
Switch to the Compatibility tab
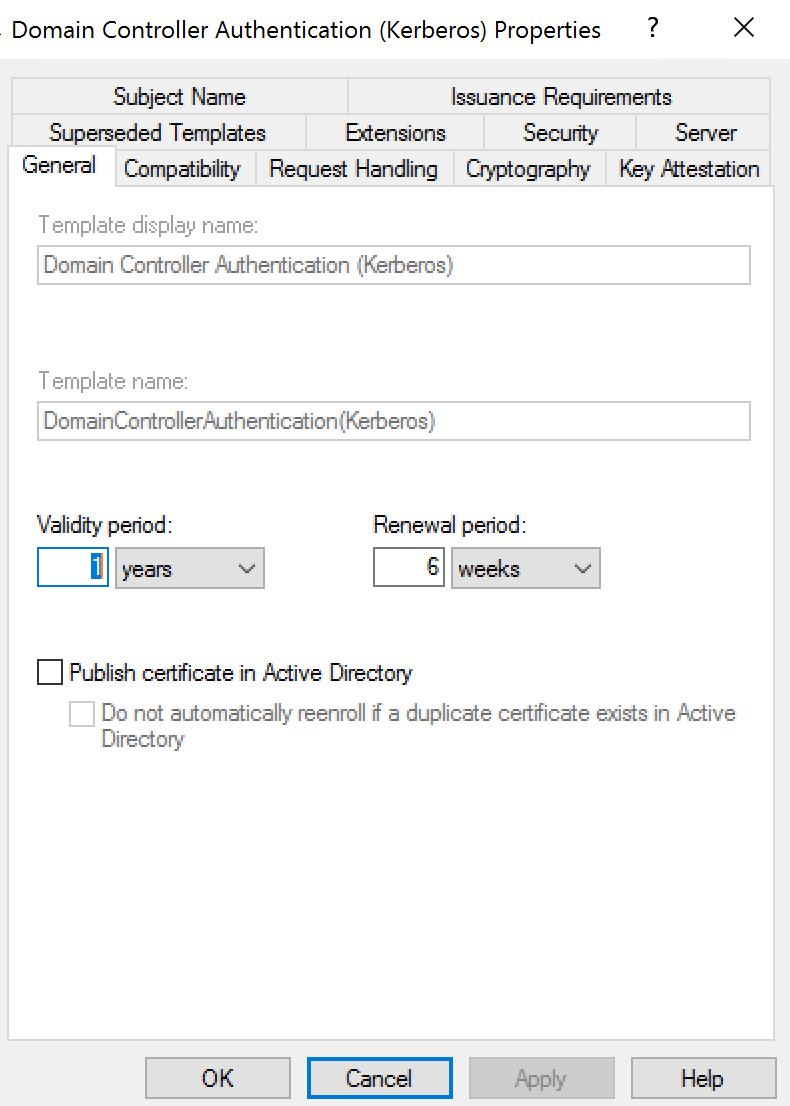182,169
